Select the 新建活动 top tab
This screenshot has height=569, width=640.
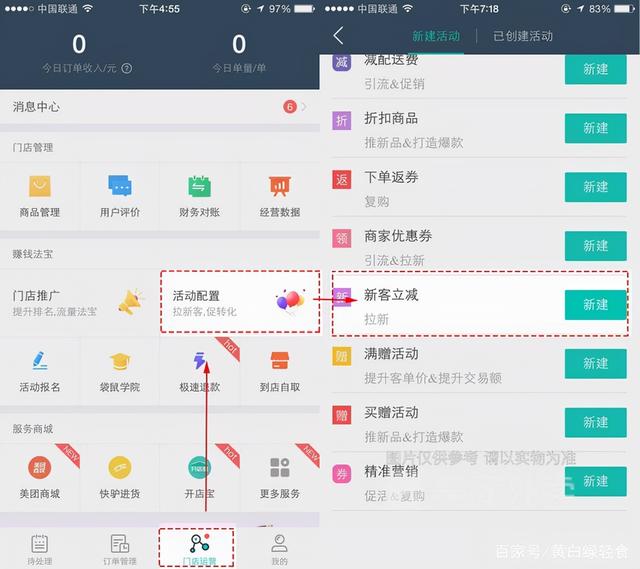click(436, 36)
